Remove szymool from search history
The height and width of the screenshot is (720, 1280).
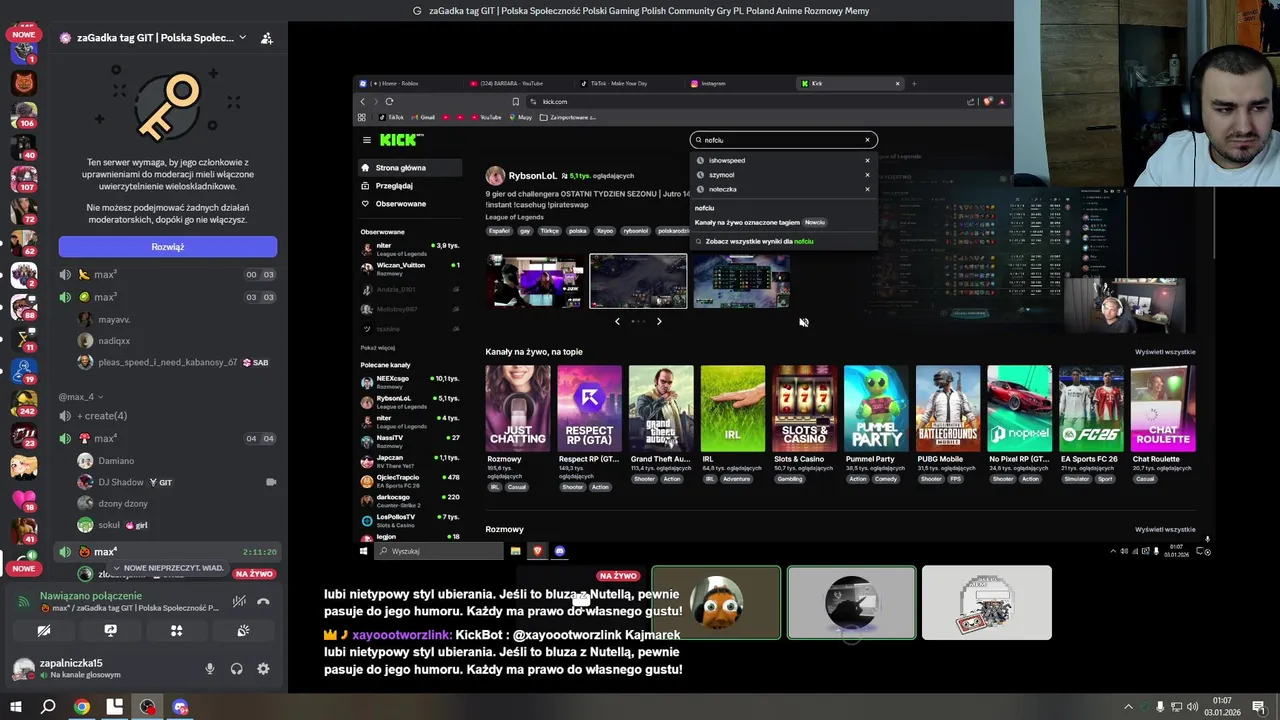pyautogui.click(x=867, y=175)
